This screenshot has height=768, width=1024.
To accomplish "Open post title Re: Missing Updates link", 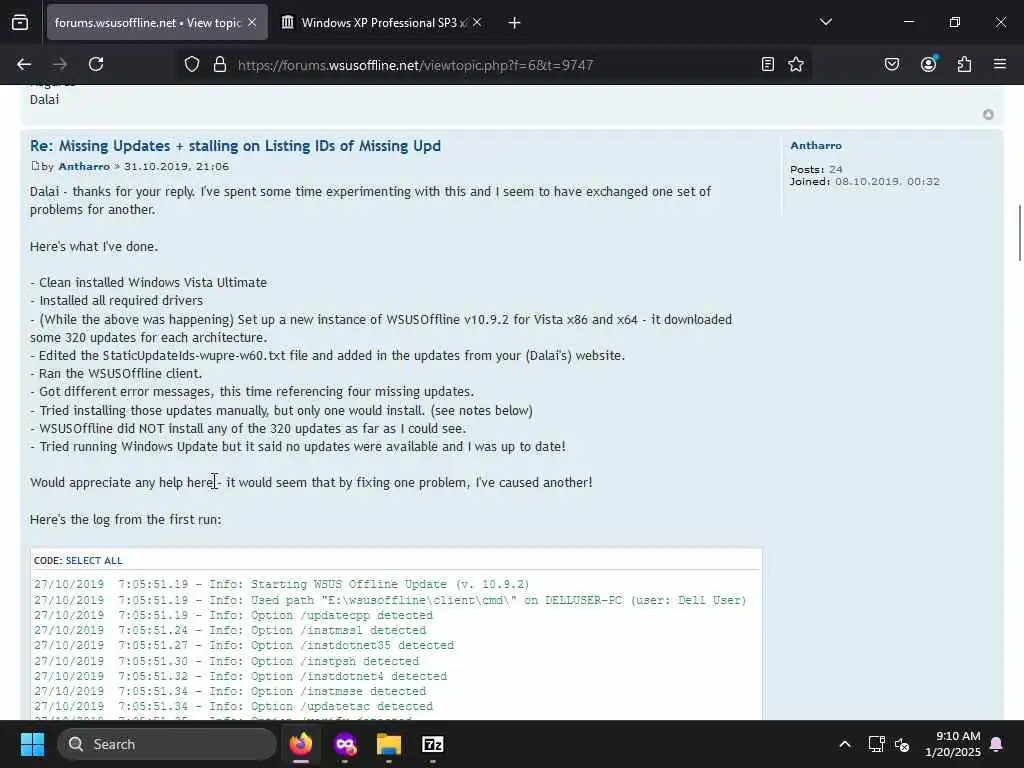I will tap(235, 146).
